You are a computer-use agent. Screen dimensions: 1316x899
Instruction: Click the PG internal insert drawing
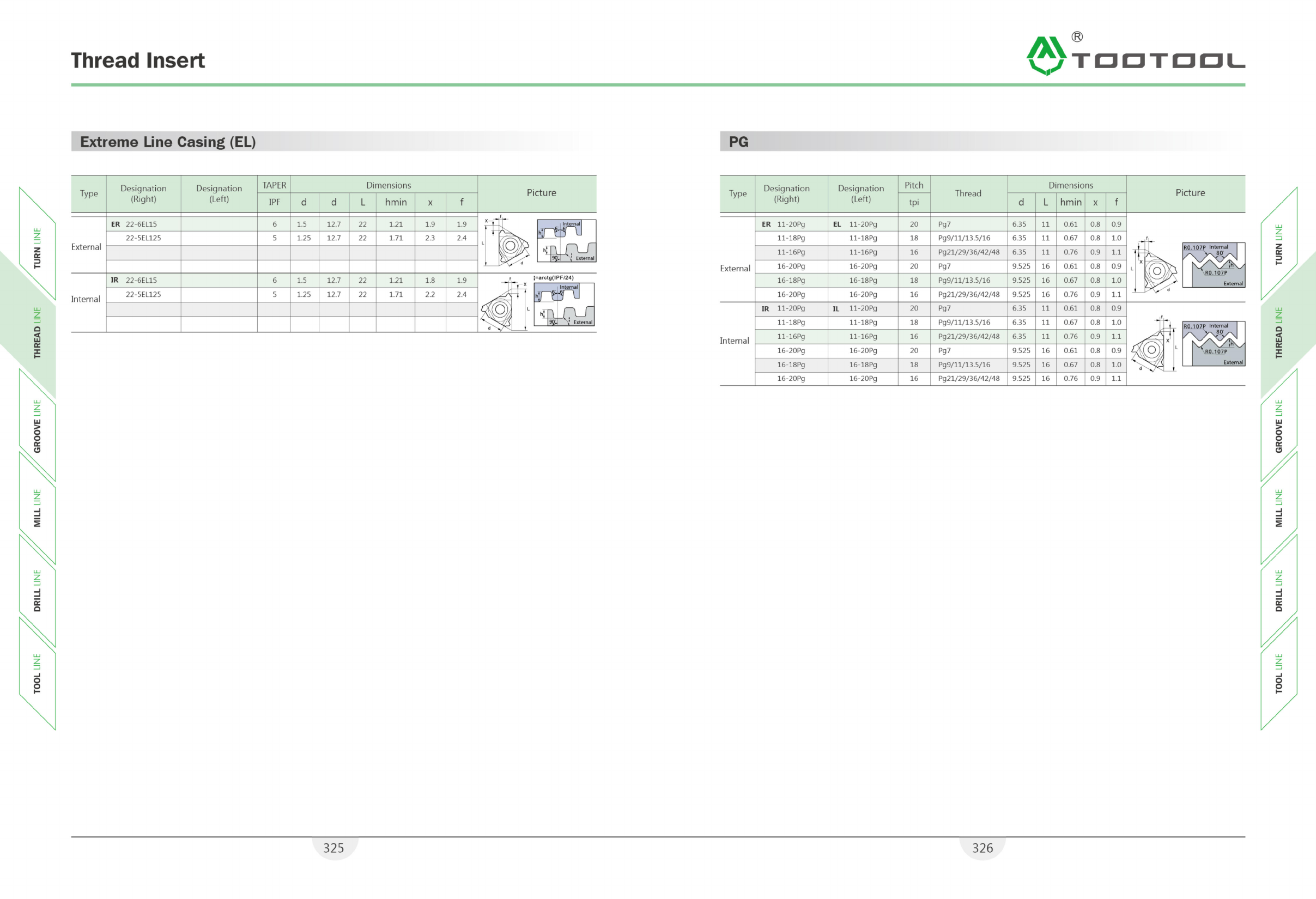[1154, 344]
